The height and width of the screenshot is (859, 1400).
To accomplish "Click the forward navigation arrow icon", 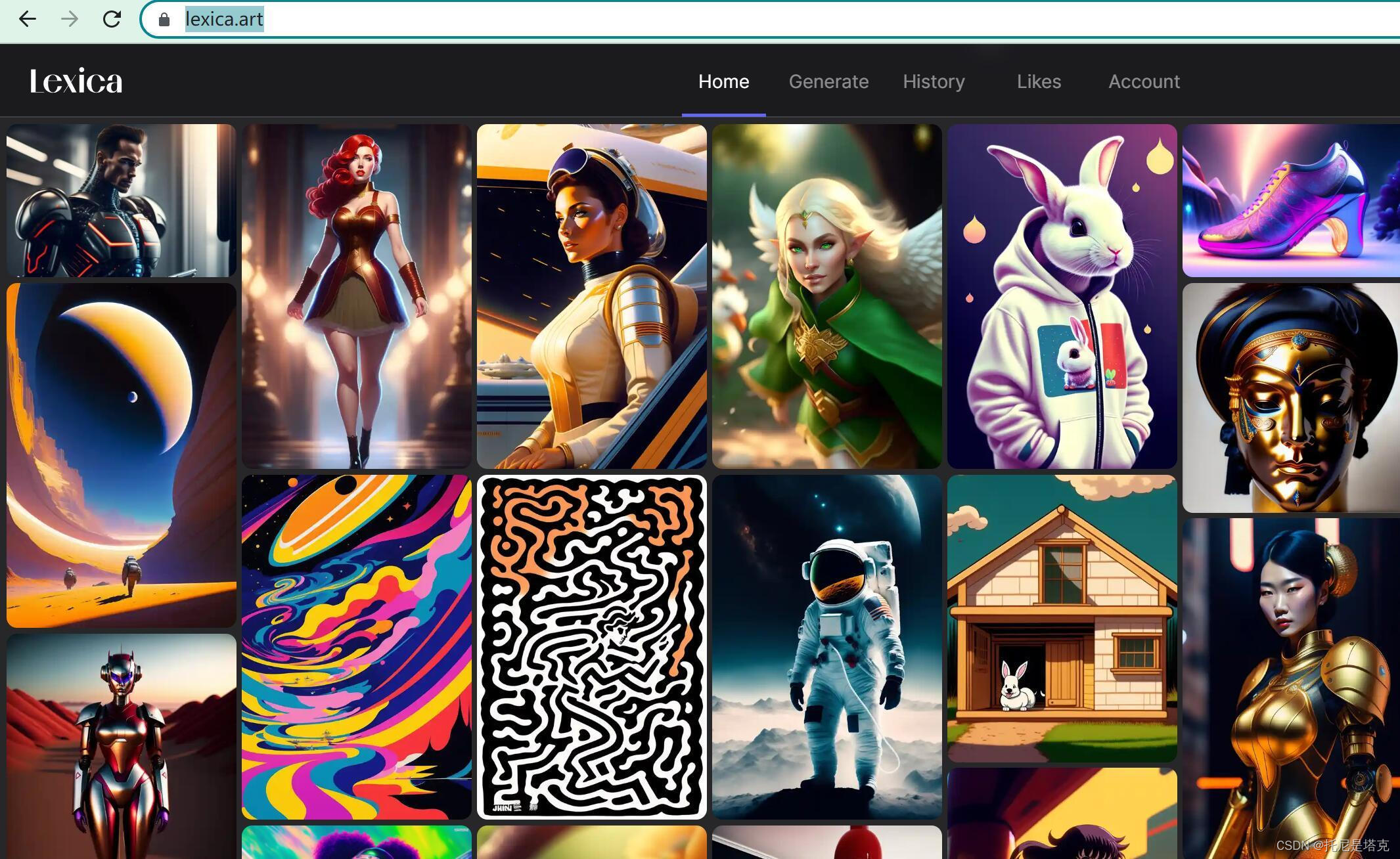I will point(68,19).
